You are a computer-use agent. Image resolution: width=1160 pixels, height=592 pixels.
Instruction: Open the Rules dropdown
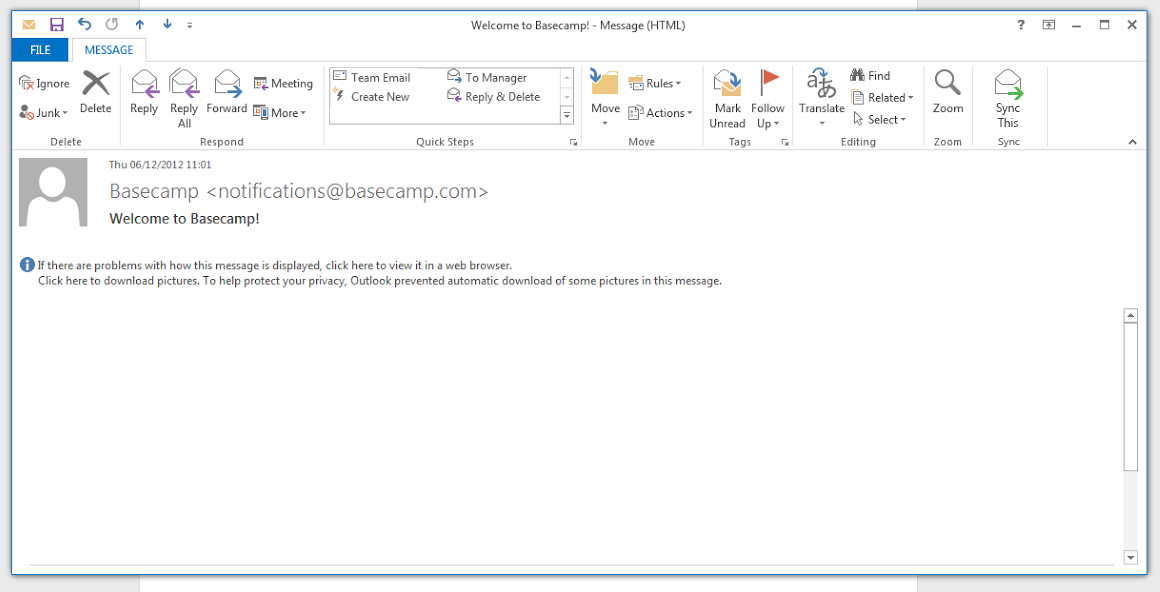655,84
